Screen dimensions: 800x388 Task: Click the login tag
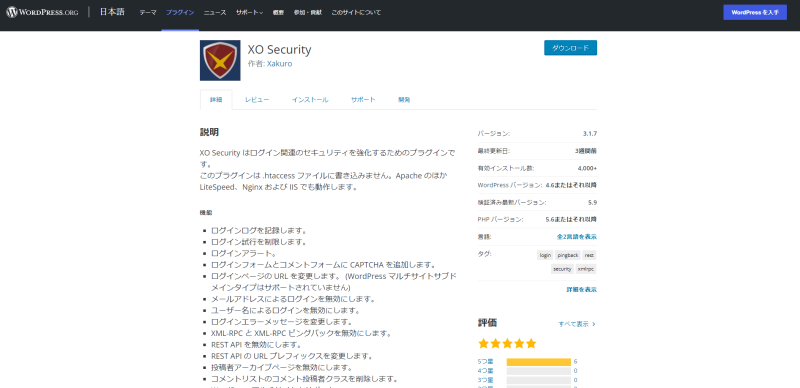(x=545, y=255)
